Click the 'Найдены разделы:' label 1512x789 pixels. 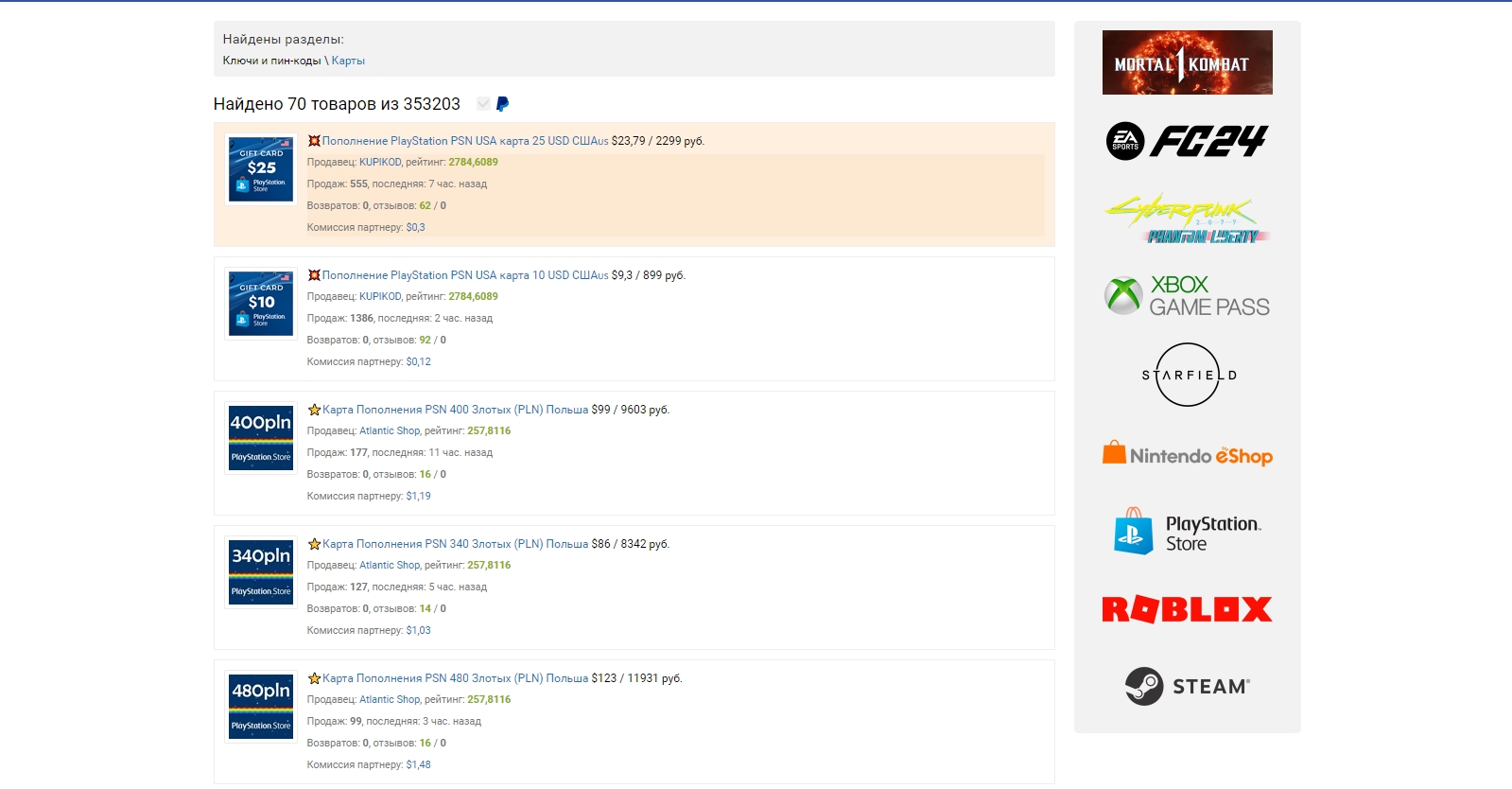(284, 40)
